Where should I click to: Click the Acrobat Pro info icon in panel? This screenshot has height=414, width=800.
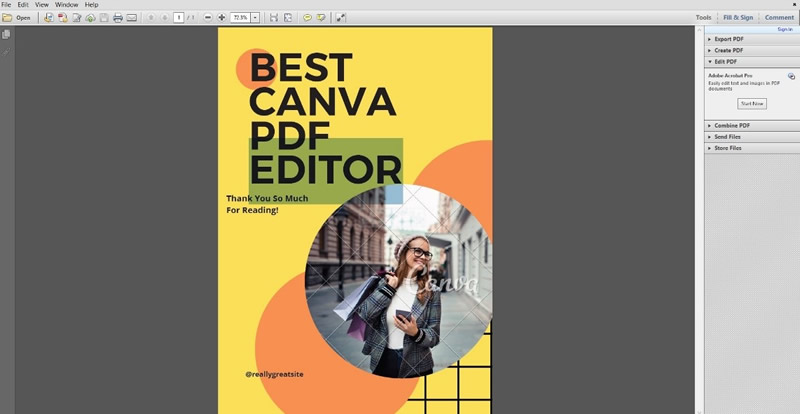click(791, 76)
